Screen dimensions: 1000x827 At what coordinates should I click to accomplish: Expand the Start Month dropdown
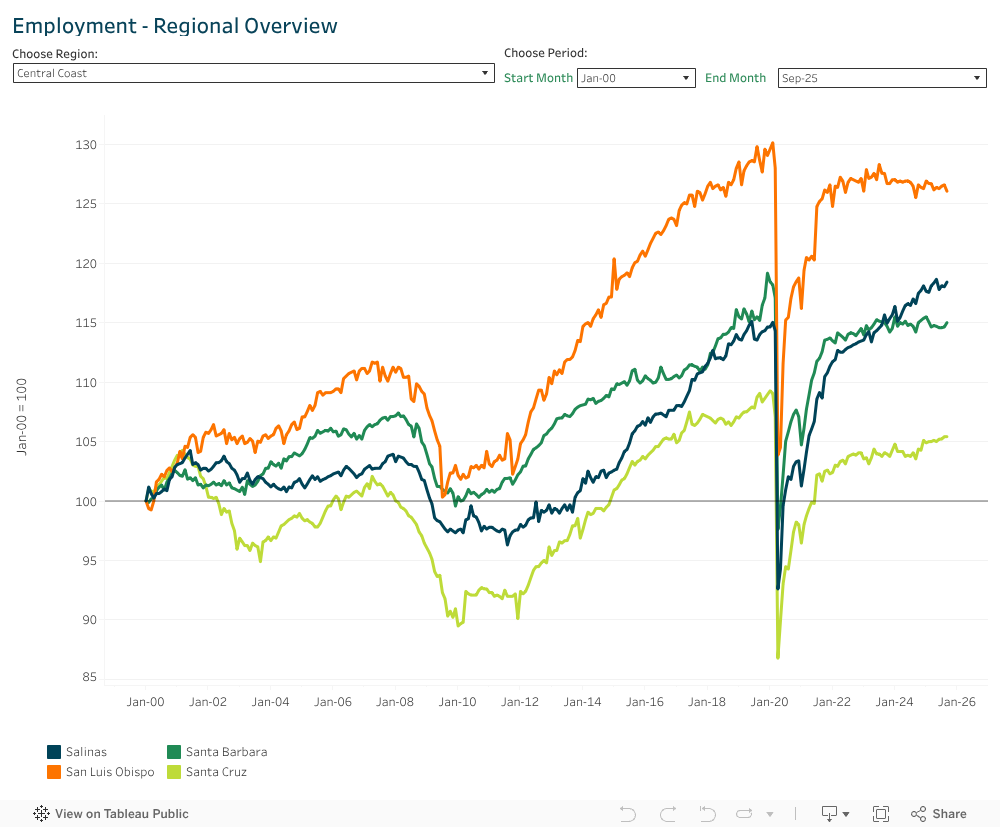pyautogui.click(x=636, y=78)
